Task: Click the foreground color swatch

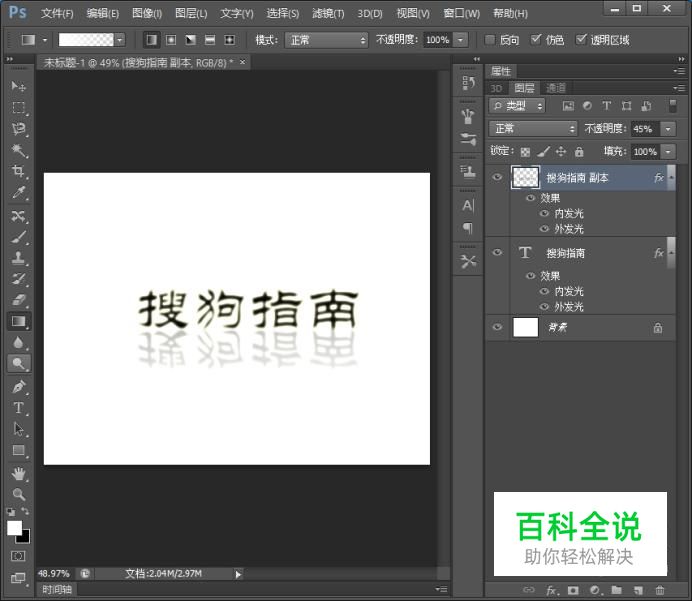Action: click(15, 528)
